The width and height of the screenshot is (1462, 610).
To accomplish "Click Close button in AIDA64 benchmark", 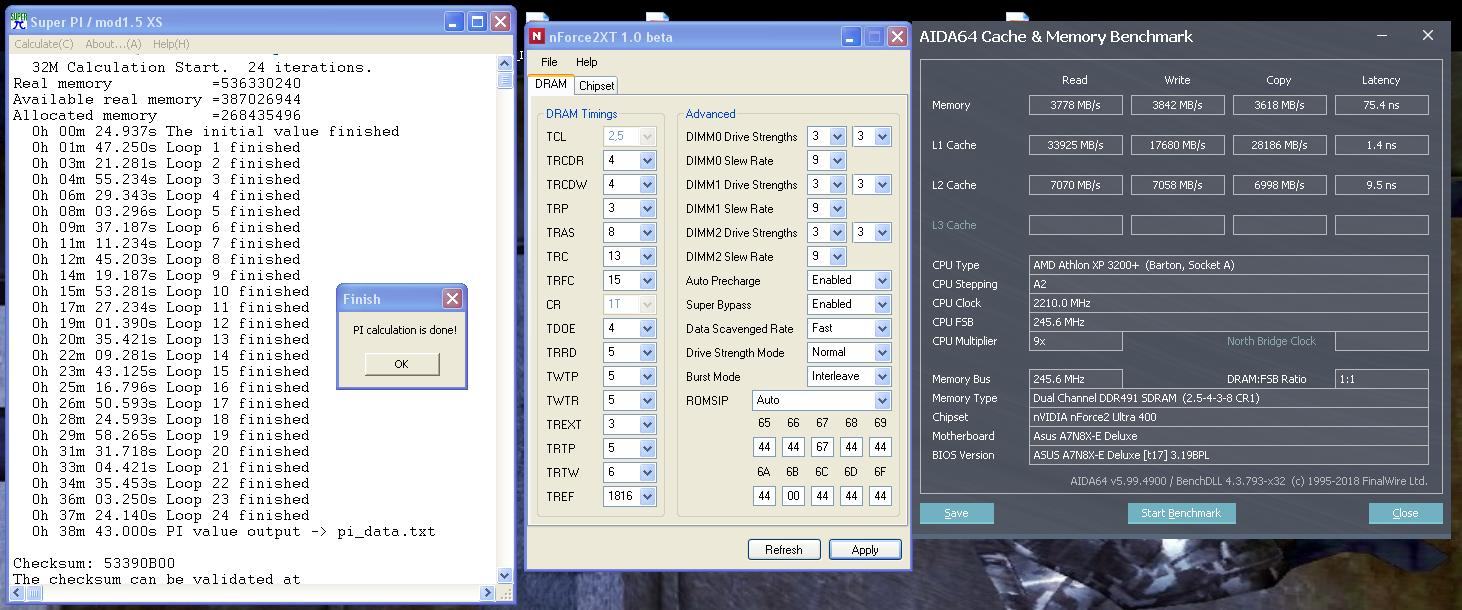I will click(1405, 513).
